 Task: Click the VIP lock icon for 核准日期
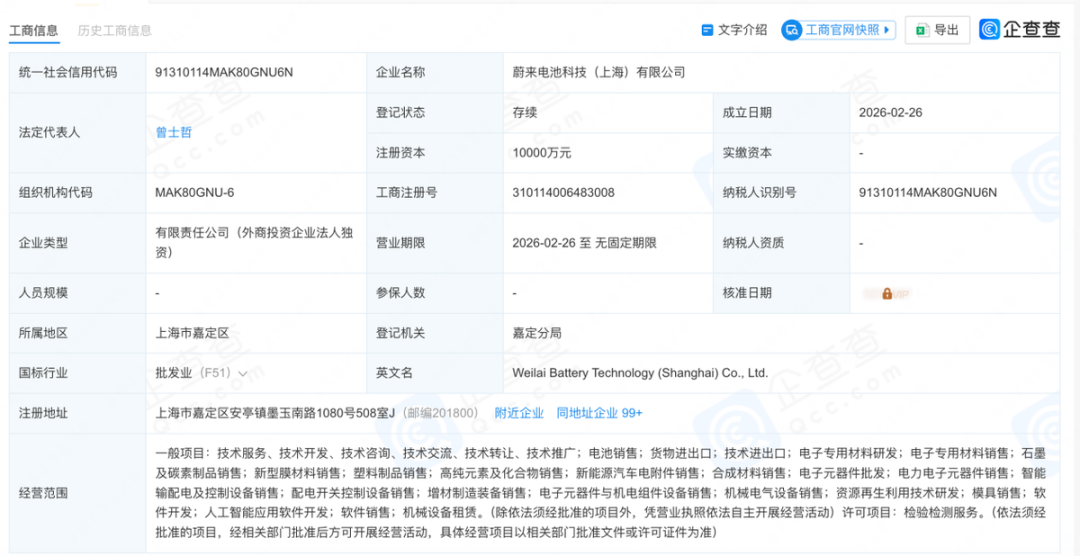tap(887, 293)
